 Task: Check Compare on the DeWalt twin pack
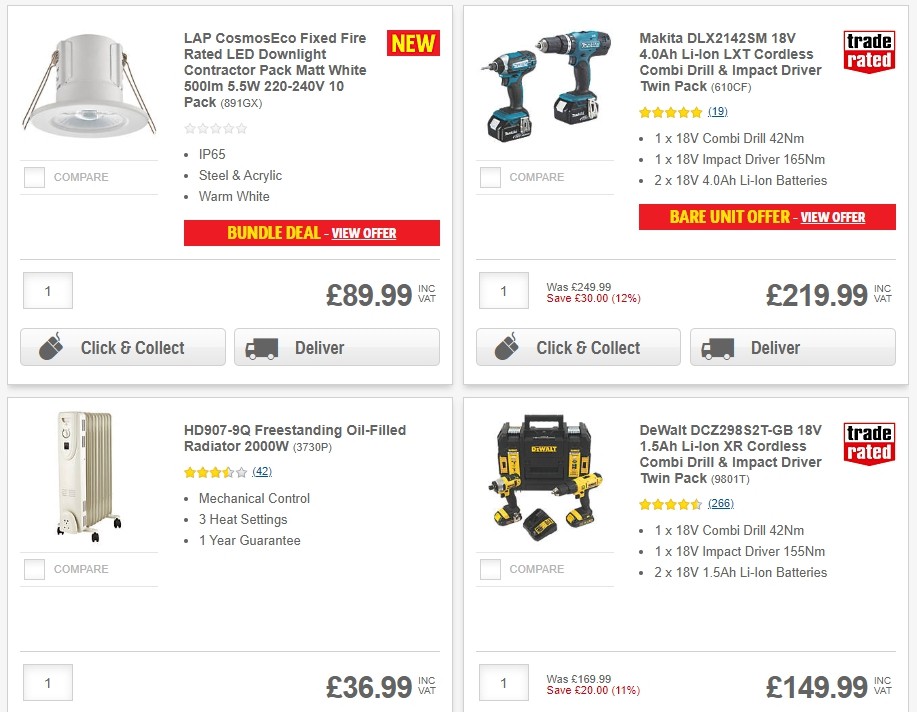[490, 569]
